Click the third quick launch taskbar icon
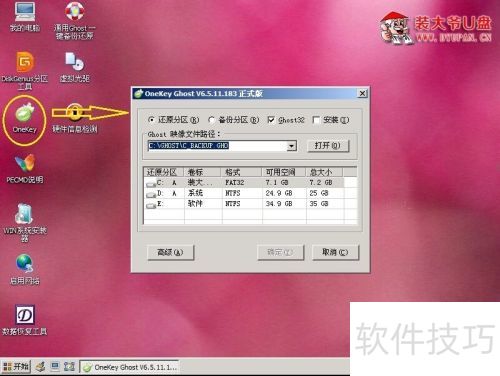The width and height of the screenshot is (500, 376). tap(69, 367)
